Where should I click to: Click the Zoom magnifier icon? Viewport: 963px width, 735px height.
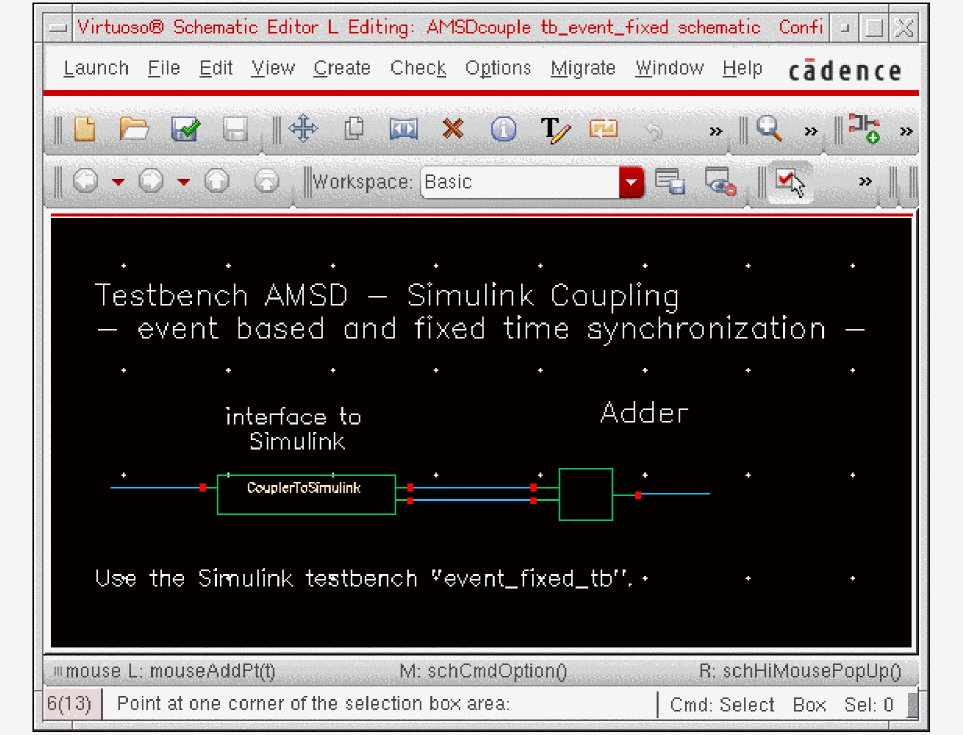pyautogui.click(x=768, y=129)
